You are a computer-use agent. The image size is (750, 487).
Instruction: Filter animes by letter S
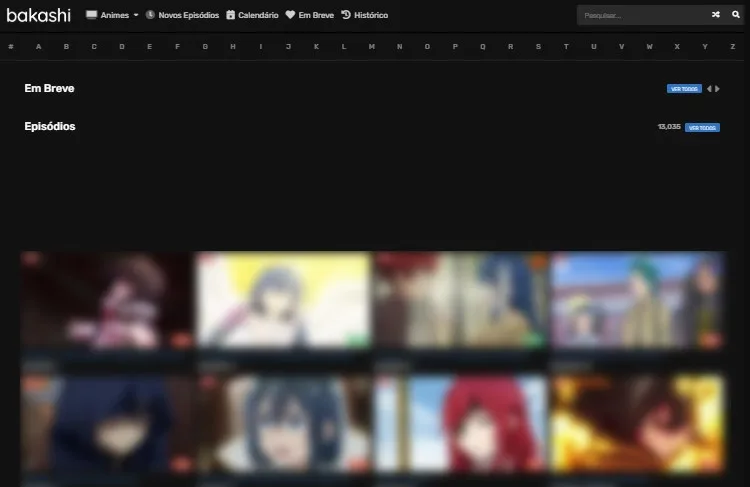(x=538, y=46)
